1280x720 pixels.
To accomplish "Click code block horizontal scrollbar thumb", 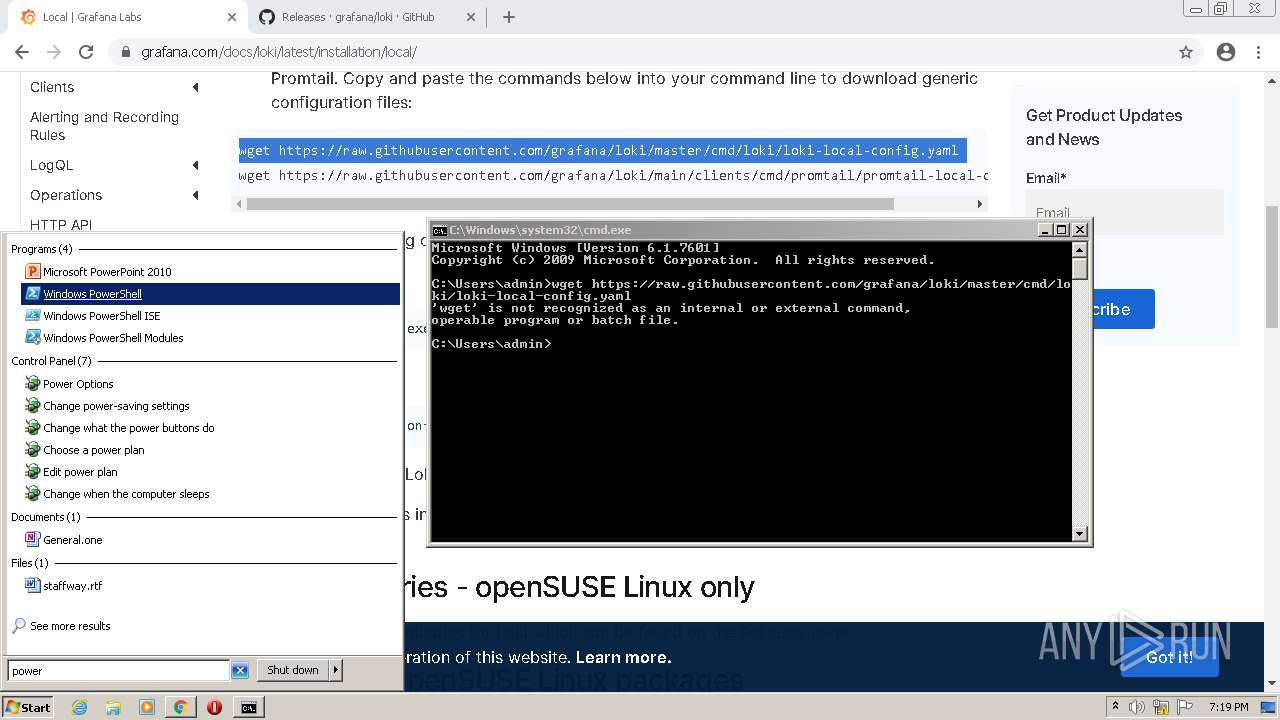I will coord(570,204).
